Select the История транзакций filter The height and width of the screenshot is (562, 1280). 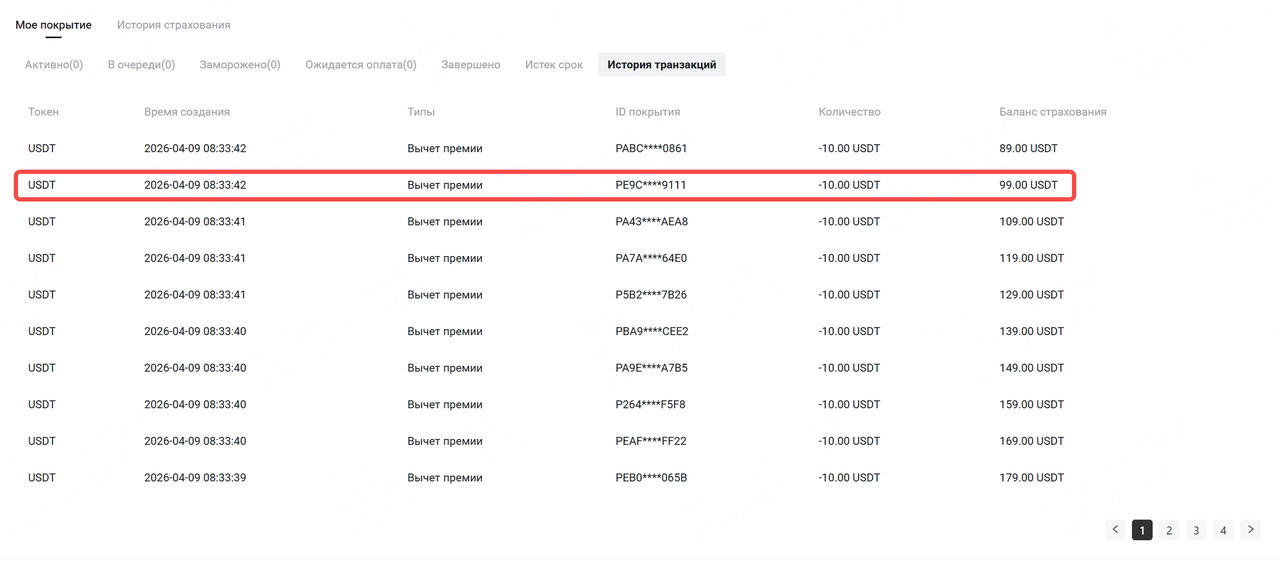662,65
